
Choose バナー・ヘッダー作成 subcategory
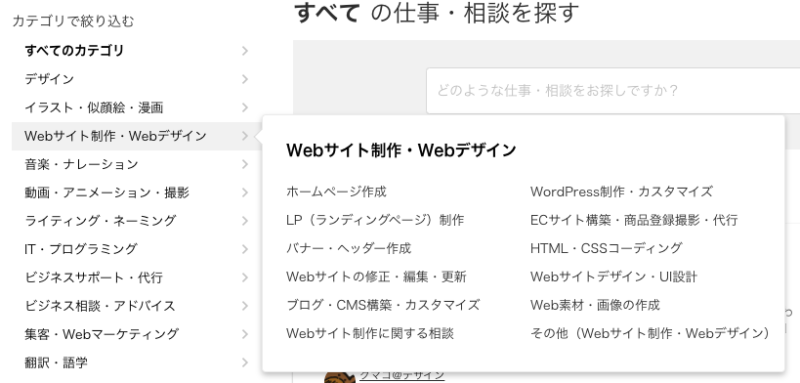tap(348, 248)
